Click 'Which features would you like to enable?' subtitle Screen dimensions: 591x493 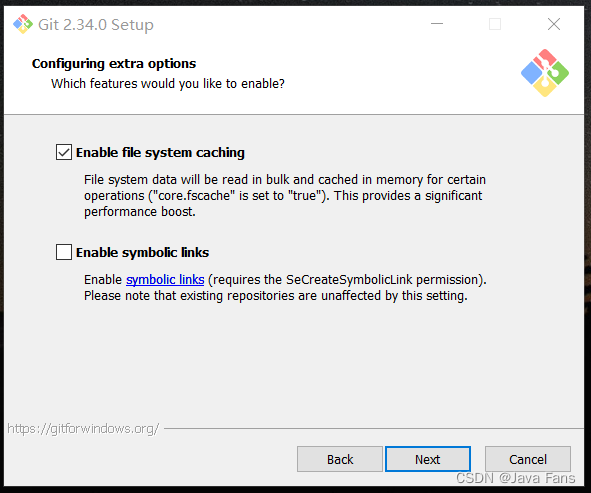click(x=168, y=84)
